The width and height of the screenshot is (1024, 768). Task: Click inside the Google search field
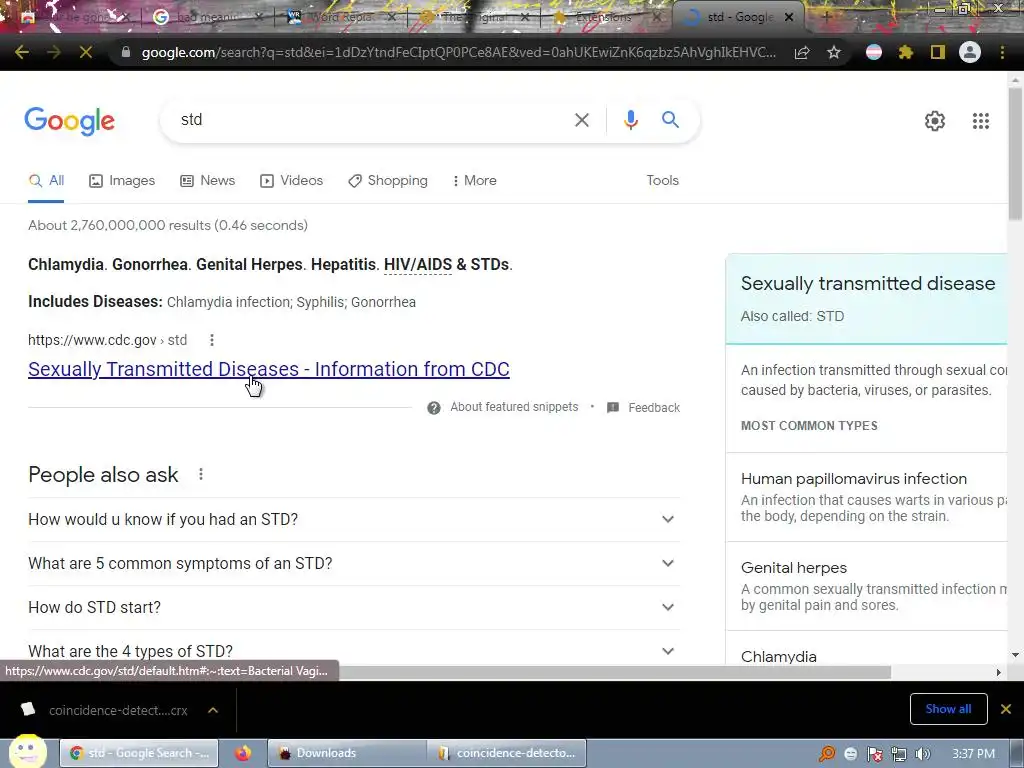tap(372, 120)
